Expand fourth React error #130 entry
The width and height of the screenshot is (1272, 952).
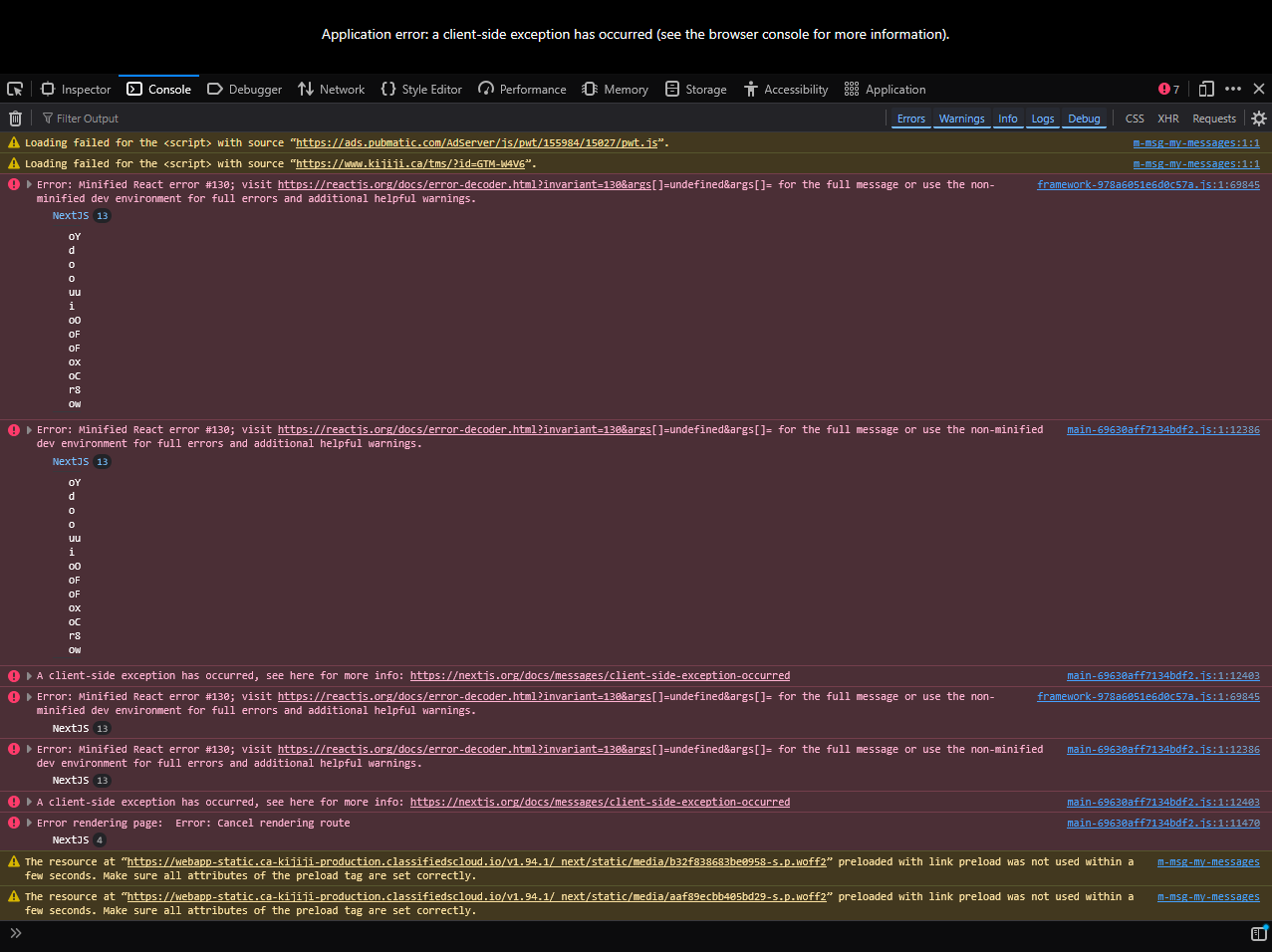point(29,750)
